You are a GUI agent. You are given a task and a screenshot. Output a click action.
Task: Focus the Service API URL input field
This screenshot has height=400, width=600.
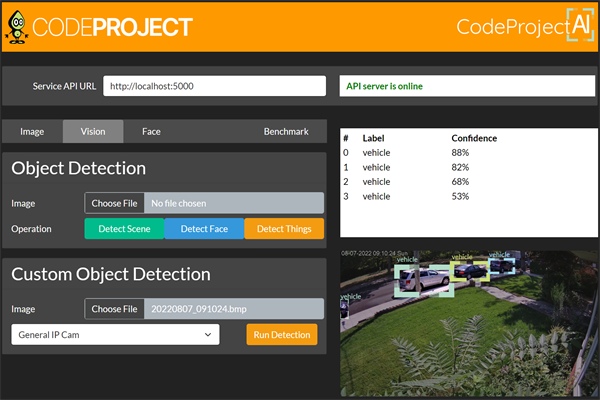click(x=215, y=86)
